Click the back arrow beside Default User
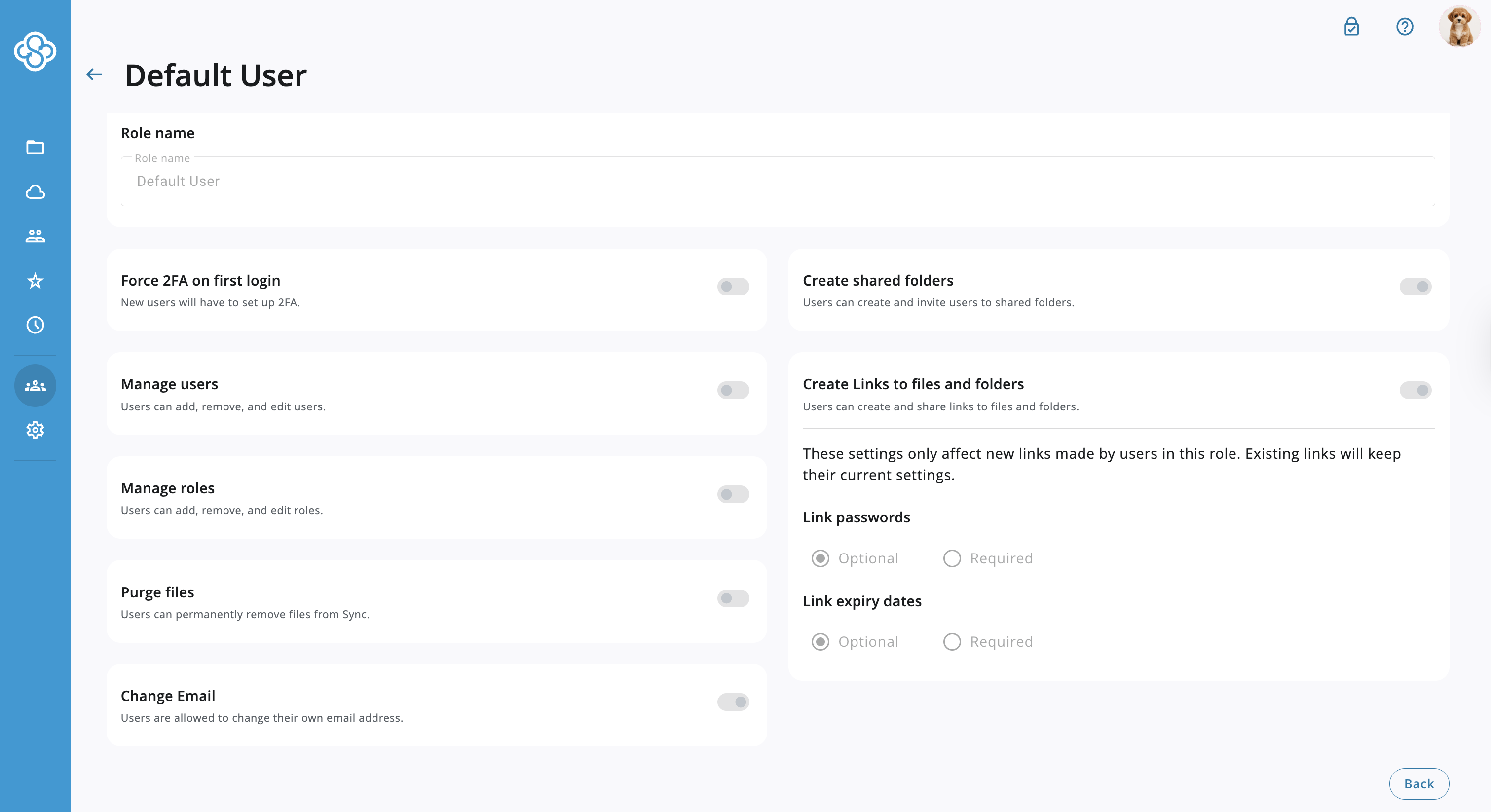The image size is (1491, 812). point(94,74)
